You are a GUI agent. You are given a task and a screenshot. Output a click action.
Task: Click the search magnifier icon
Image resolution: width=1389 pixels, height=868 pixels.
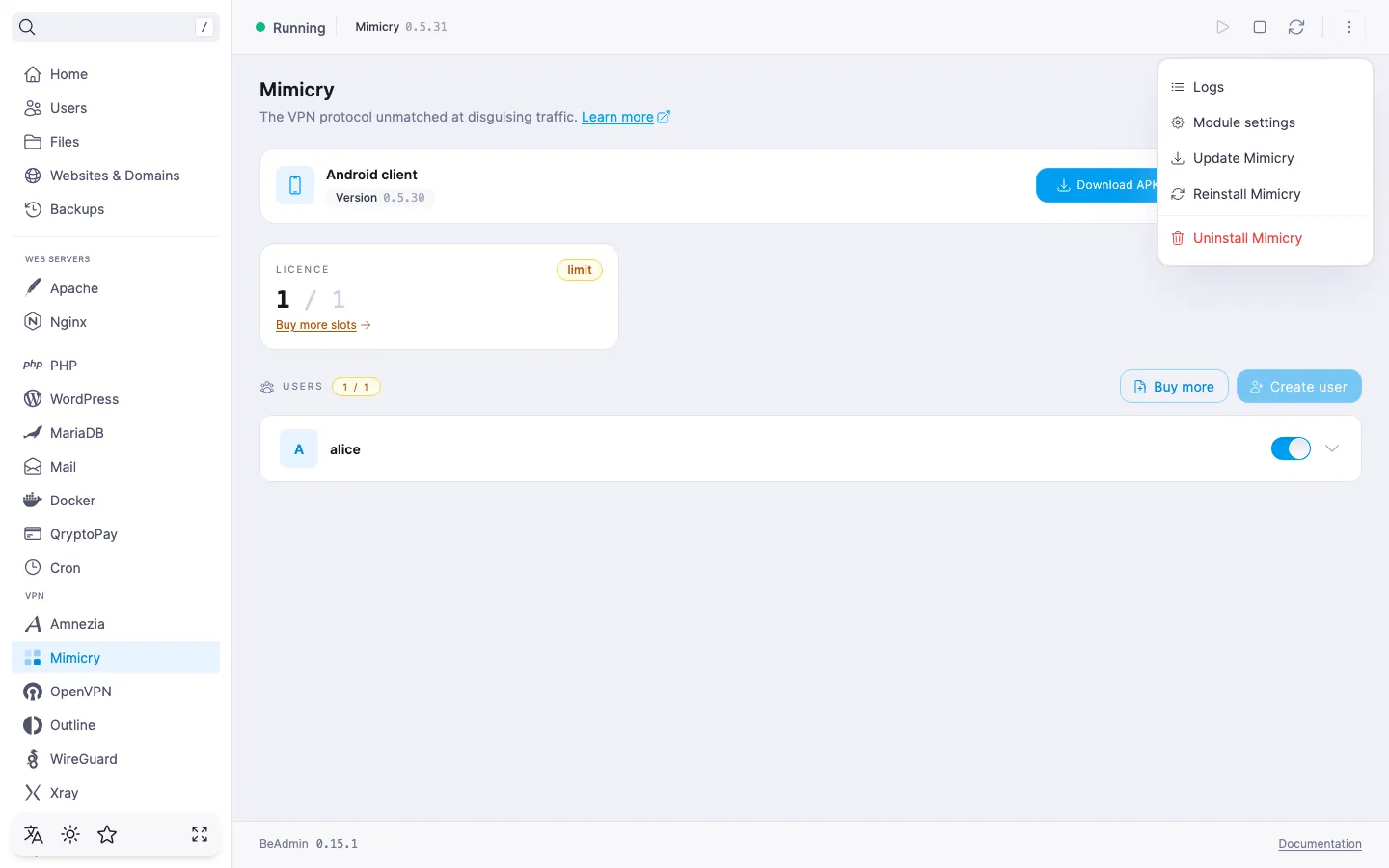tap(27, 27)
